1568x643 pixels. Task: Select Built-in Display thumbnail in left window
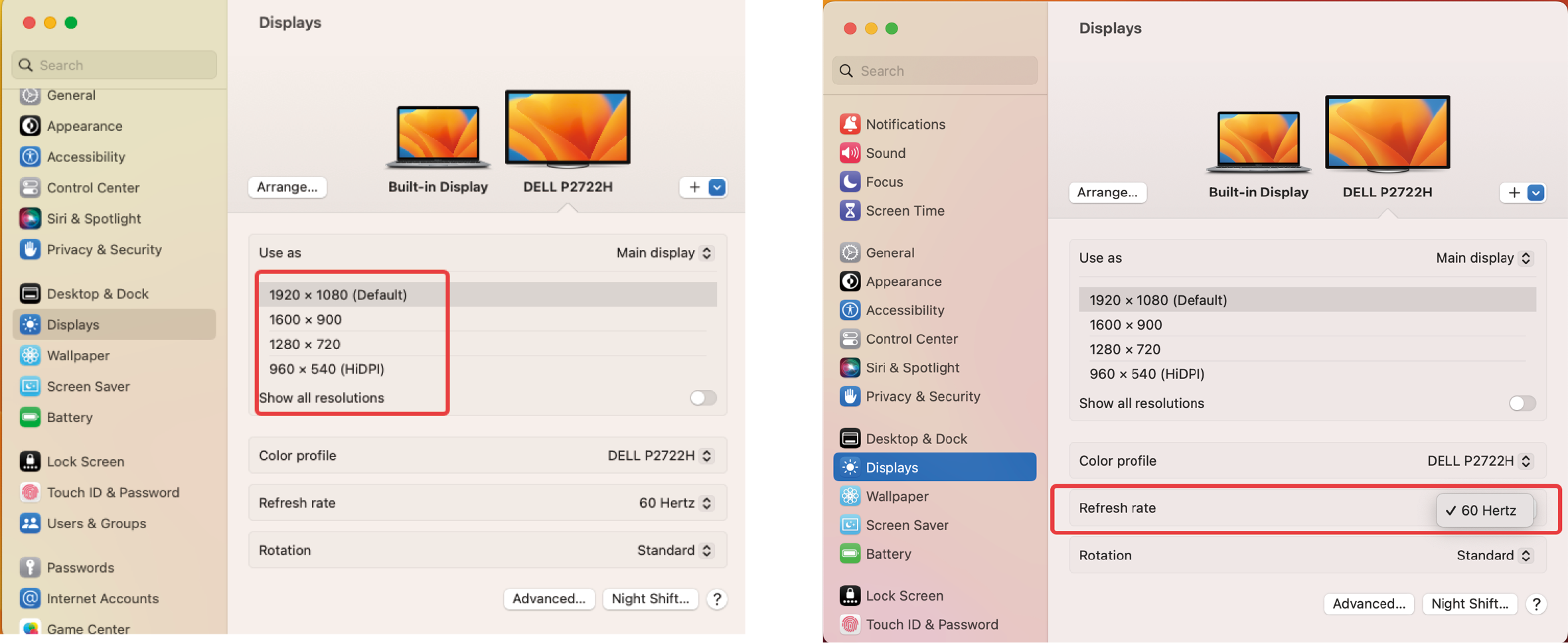click(437, 136)
